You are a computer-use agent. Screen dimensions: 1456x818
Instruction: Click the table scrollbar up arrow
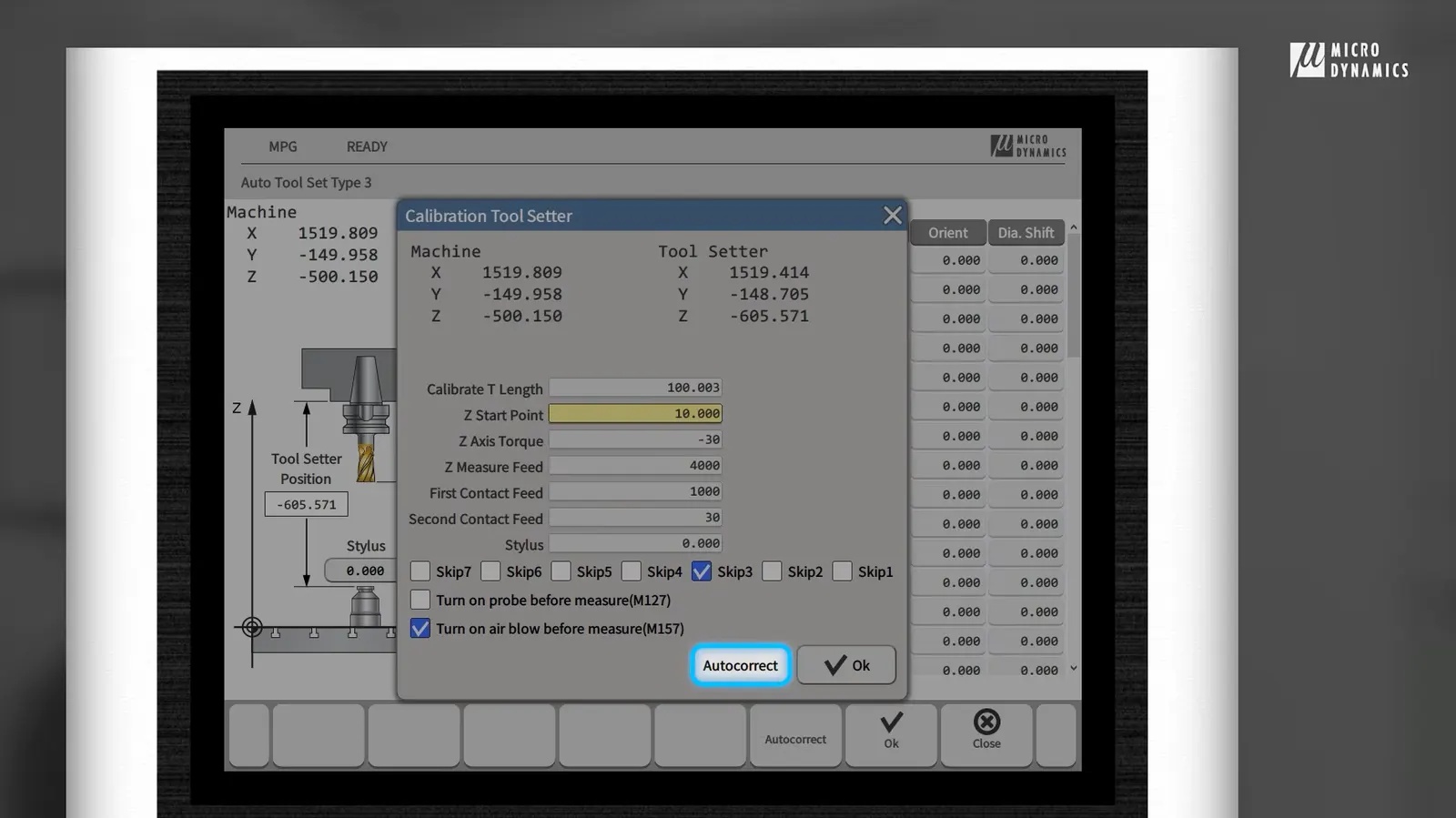1074,227
